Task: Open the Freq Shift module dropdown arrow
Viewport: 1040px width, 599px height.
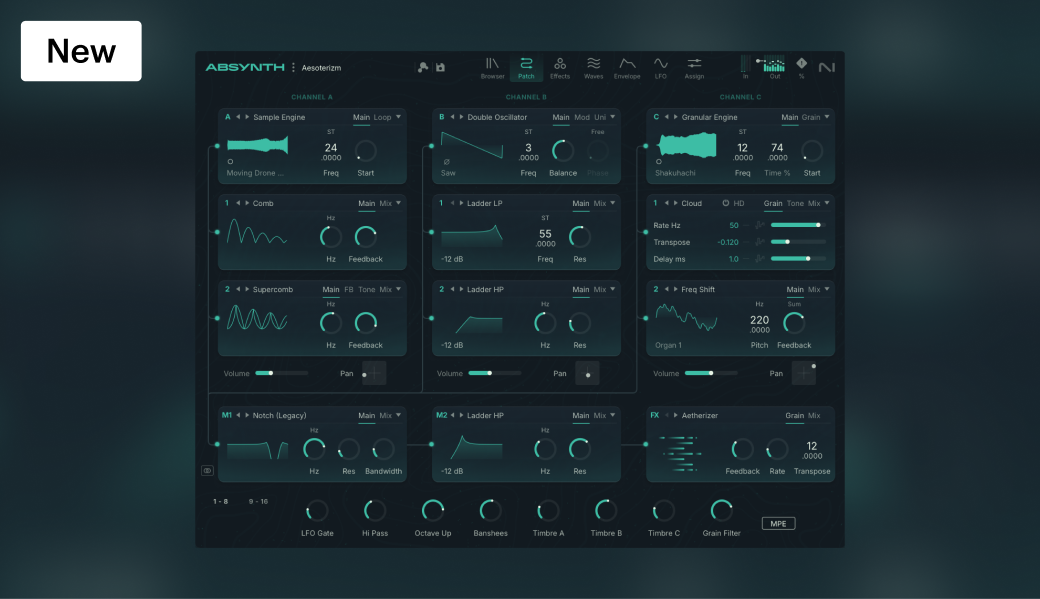Action: (x=827, y=289)
